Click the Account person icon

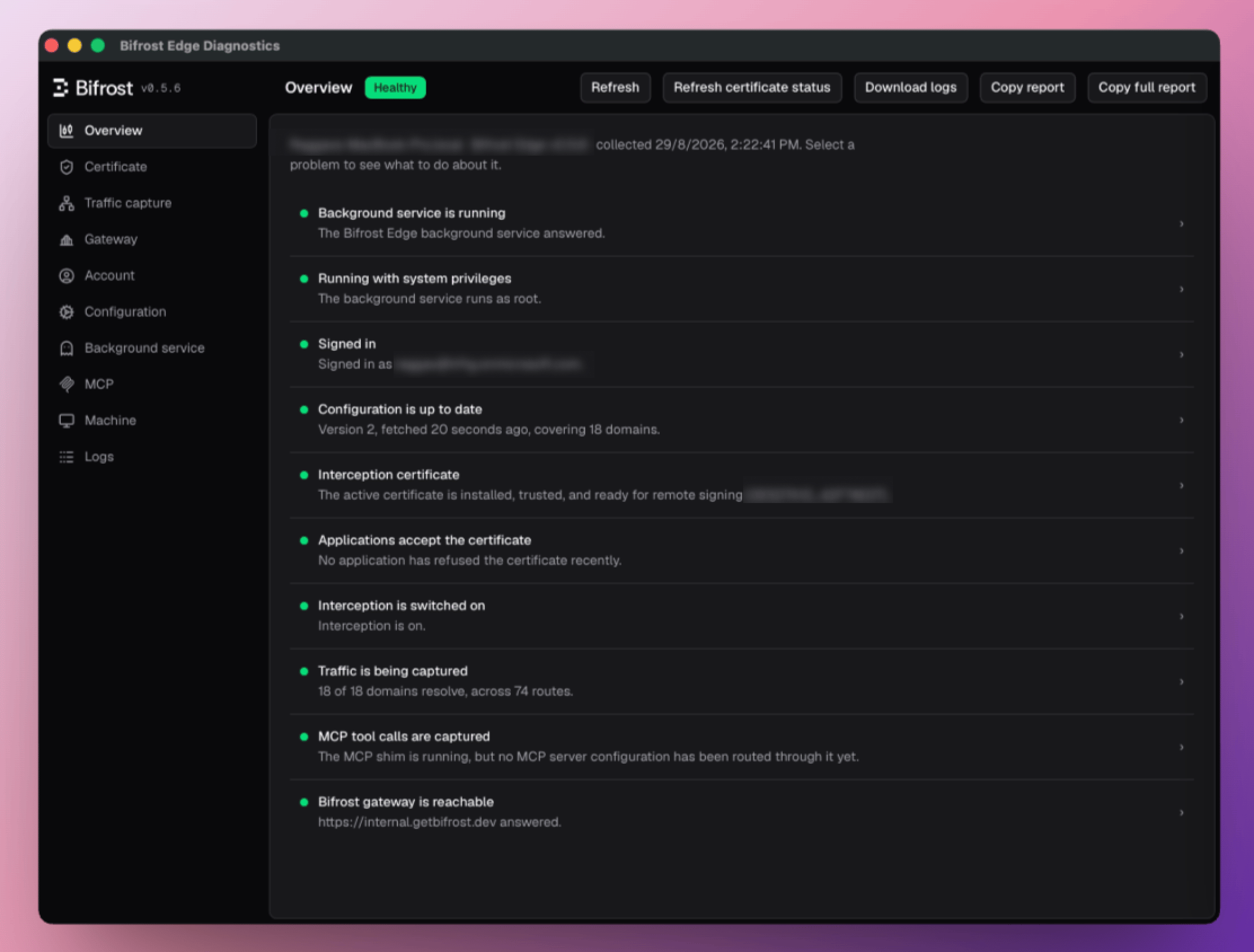(67, 276)
